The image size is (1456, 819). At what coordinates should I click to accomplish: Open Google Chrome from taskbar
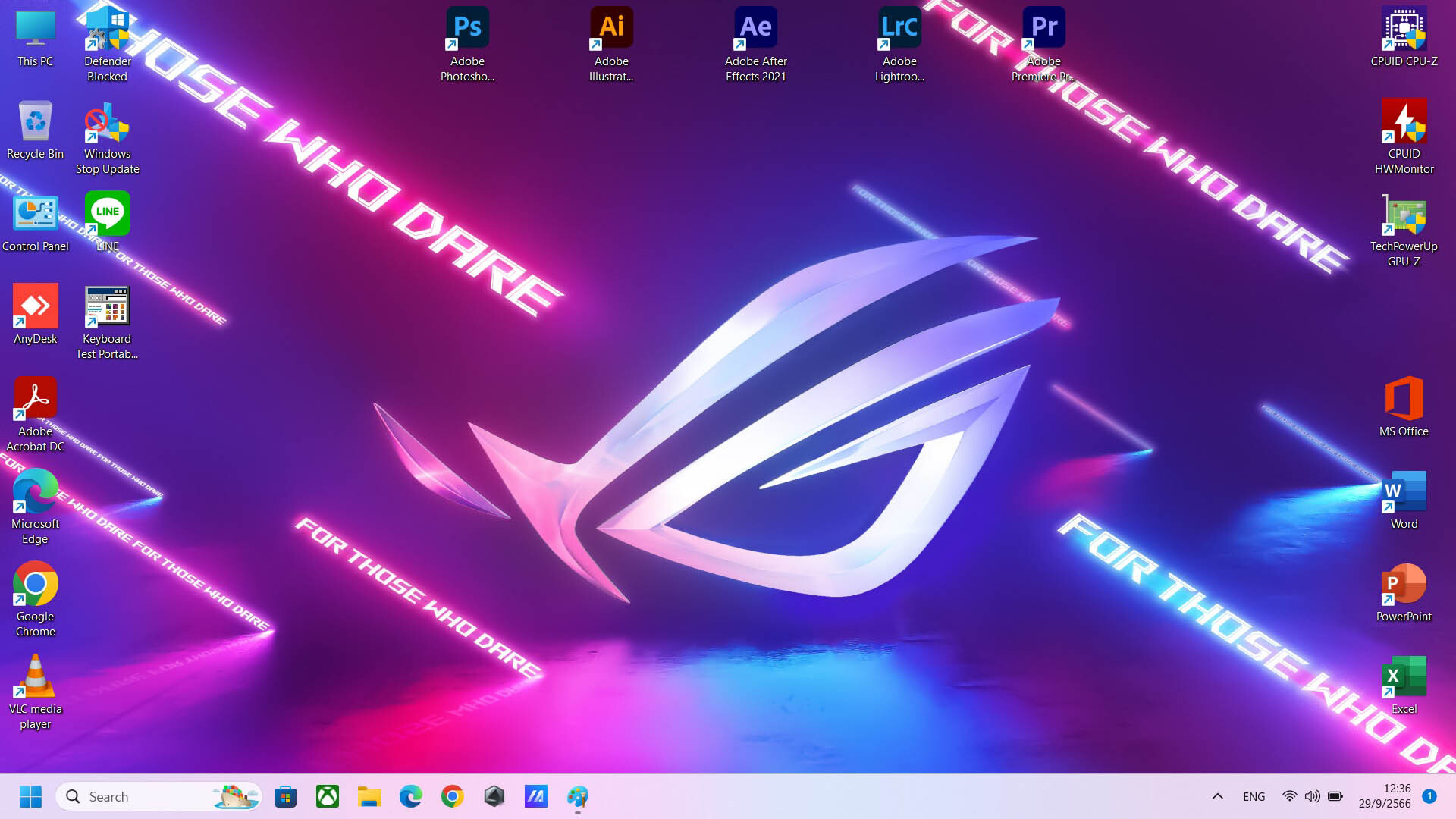(x=452, y=796)
